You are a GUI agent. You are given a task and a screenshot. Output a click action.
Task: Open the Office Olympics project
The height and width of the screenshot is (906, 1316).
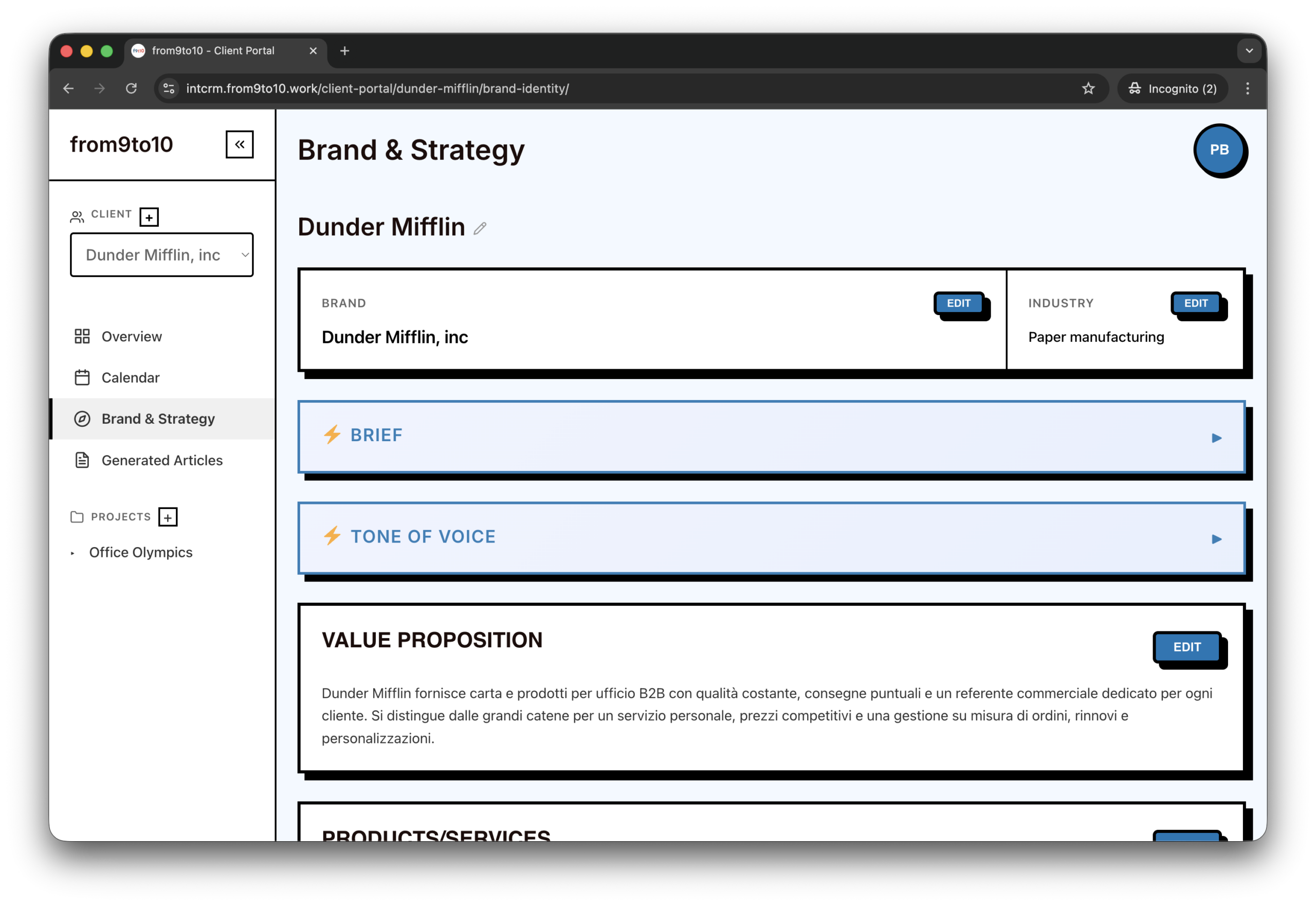tap(141, 552)
